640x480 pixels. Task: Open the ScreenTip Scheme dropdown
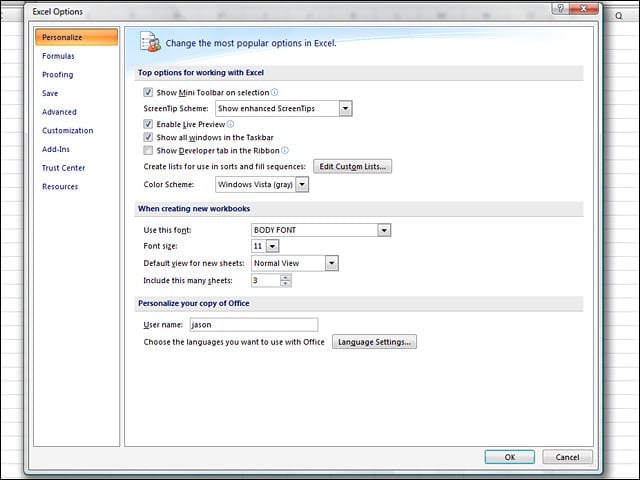coord(345,109)
